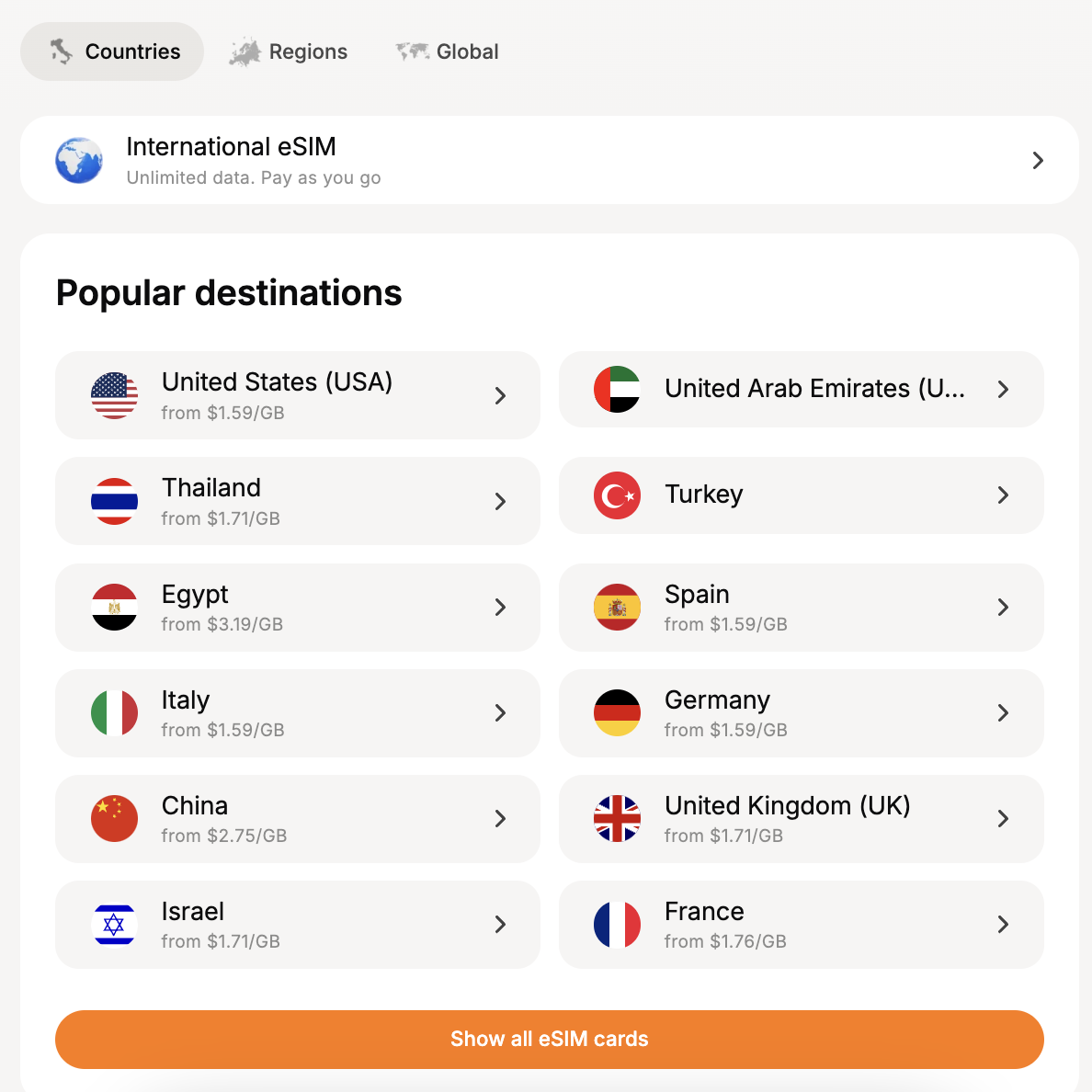Viewport: 1092px width, 1092px height.
Task: Click the blue globe International eSIM icon
Action: (79, 160)
